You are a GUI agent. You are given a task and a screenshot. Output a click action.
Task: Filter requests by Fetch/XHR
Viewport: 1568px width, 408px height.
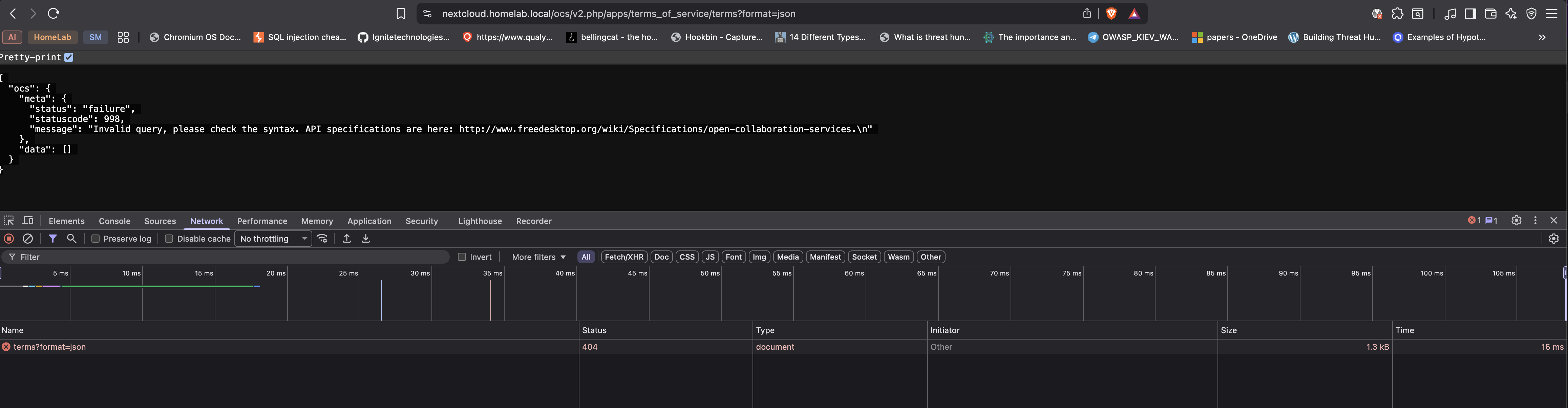(623, 257)
